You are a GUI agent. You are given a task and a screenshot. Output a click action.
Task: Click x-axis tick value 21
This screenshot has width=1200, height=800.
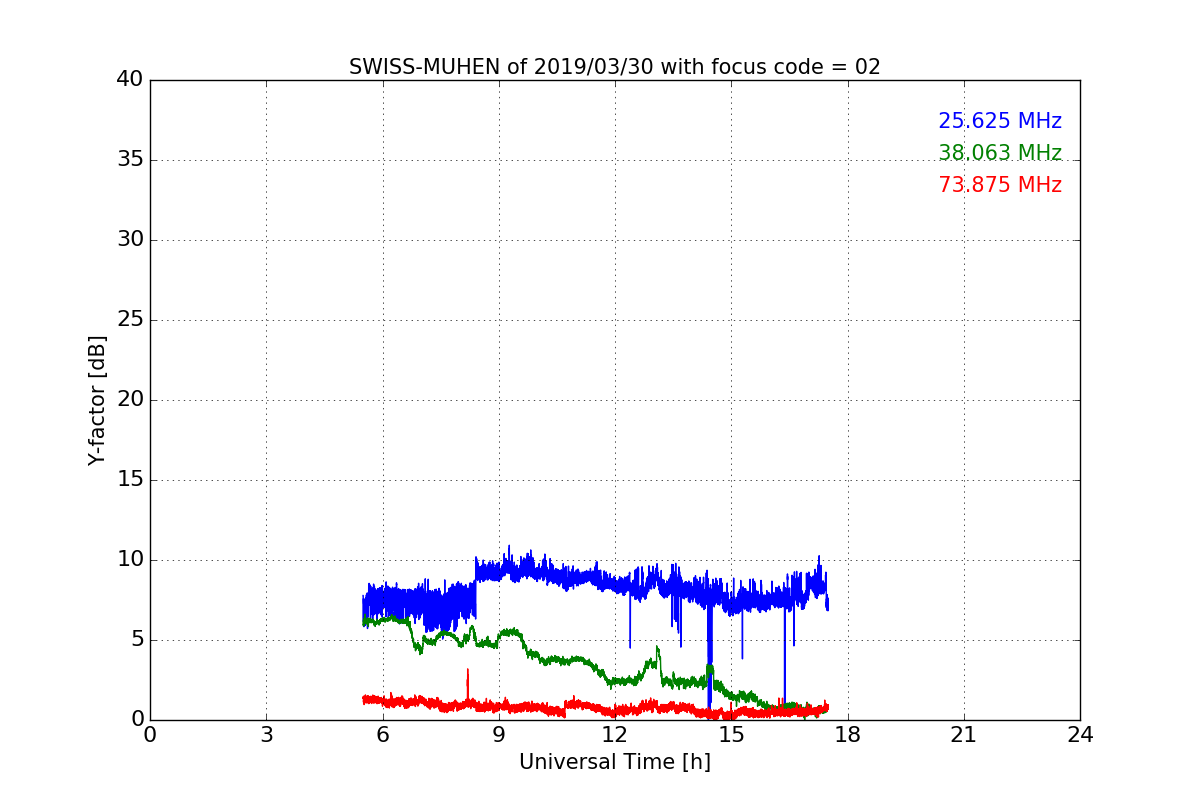point(964,735)
